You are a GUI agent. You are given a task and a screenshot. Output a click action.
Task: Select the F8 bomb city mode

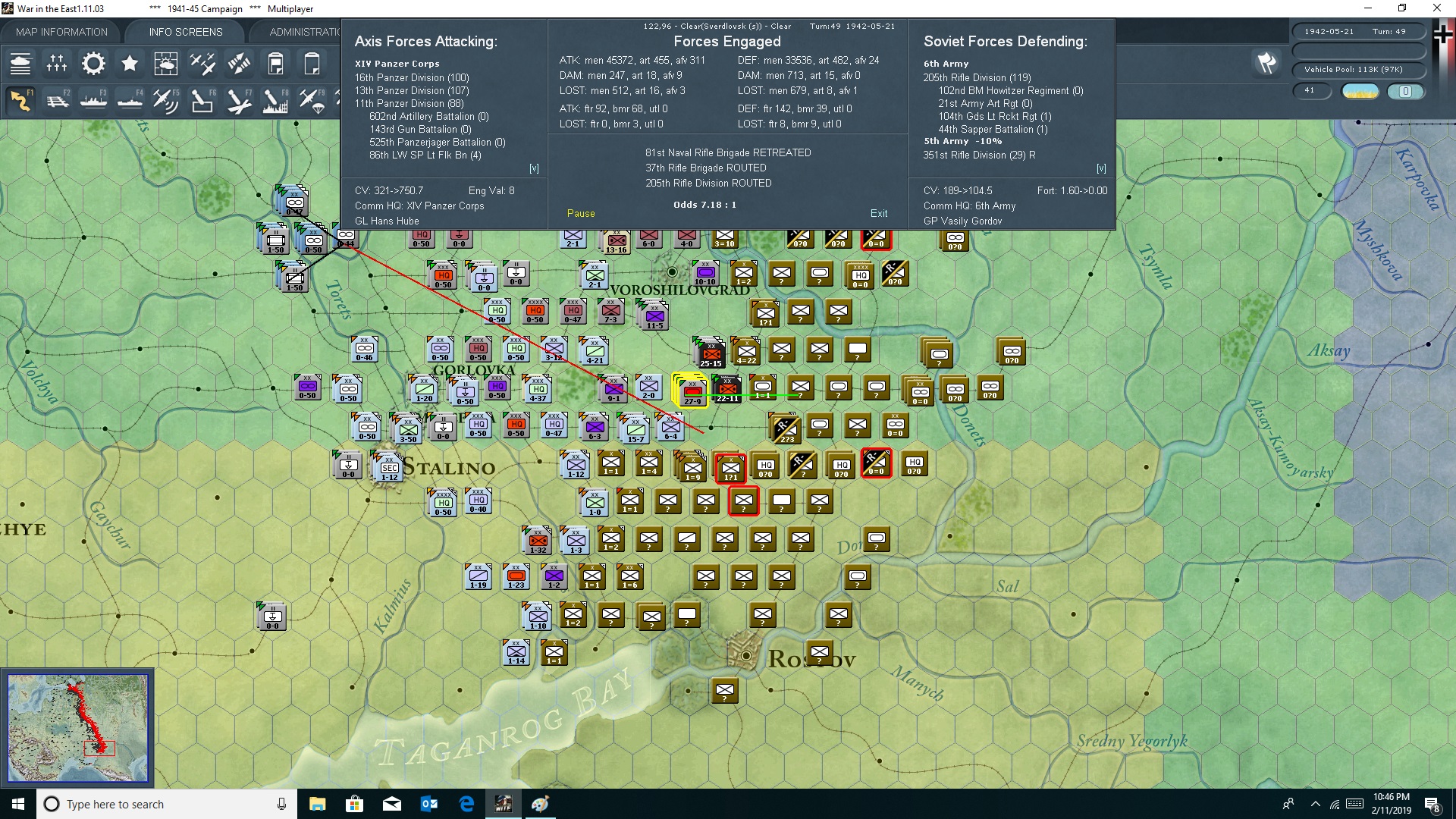point(275,101)
